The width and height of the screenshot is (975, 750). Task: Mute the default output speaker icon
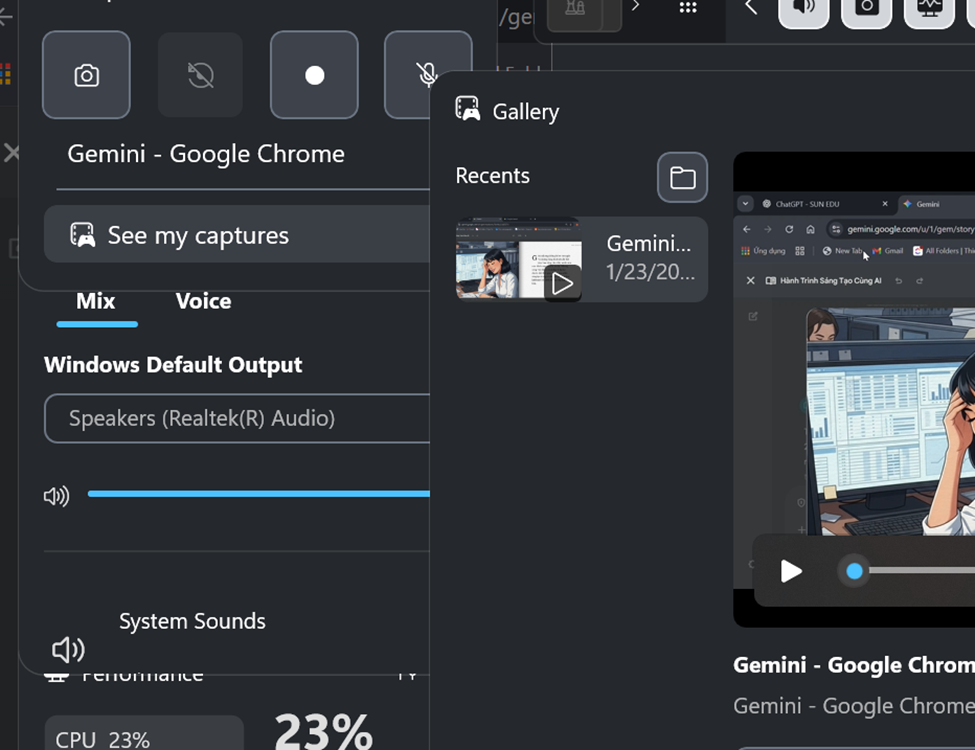pos(57,496)
